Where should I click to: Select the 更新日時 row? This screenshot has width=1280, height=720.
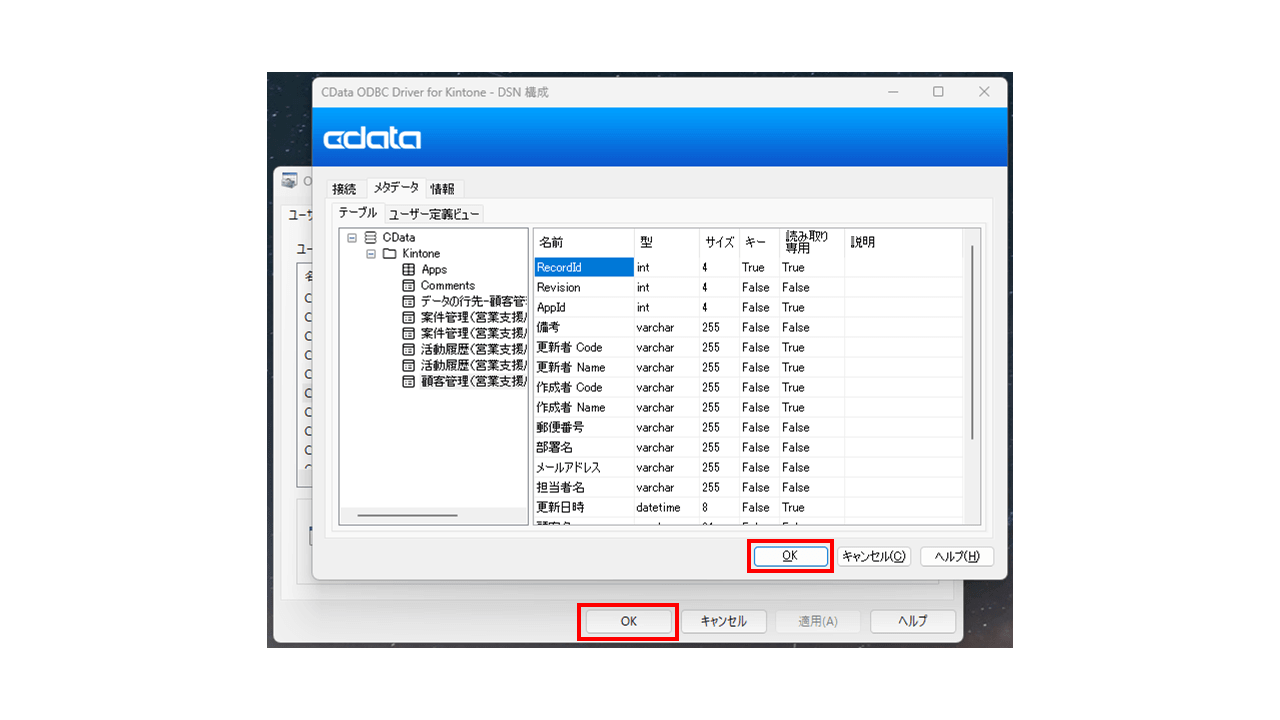coord(748,507)
